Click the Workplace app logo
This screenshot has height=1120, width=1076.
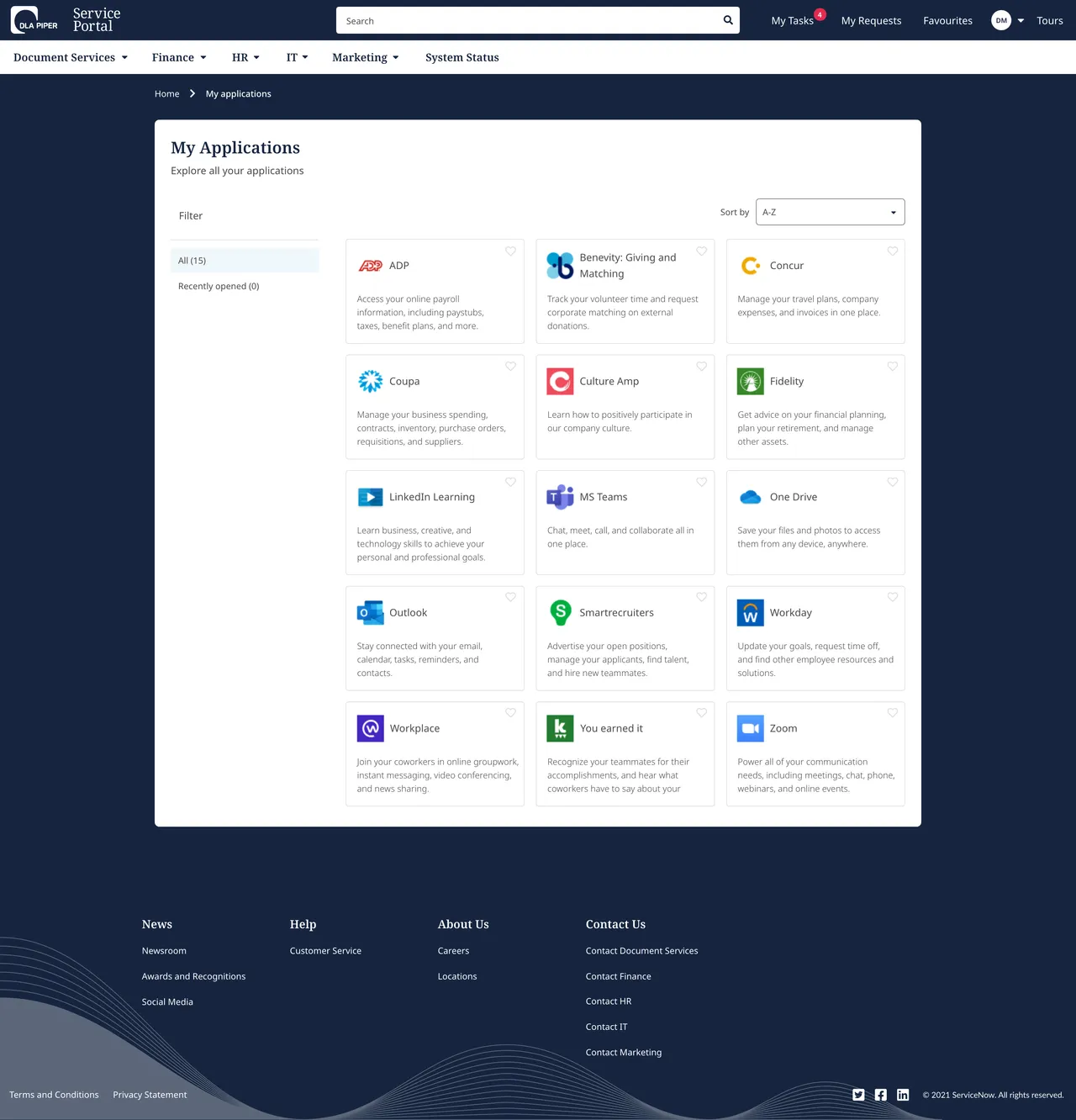tap(370, 728)
